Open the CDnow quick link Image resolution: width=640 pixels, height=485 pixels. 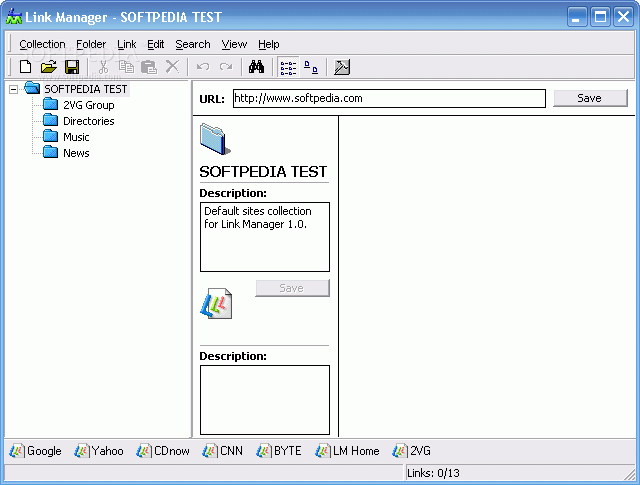click(x=163, y=451)
